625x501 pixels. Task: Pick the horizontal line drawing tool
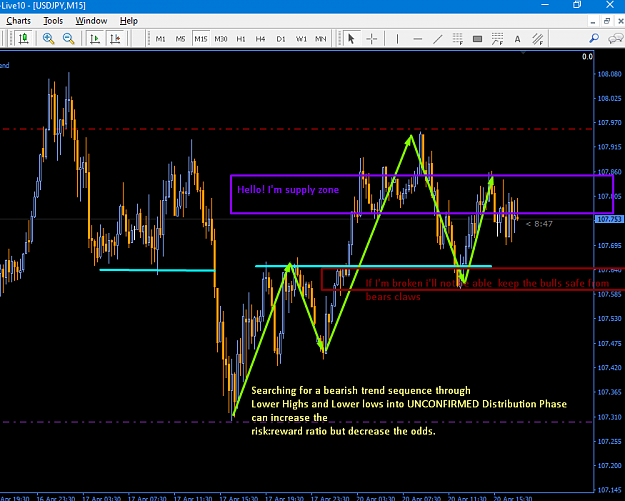(417, 39)
